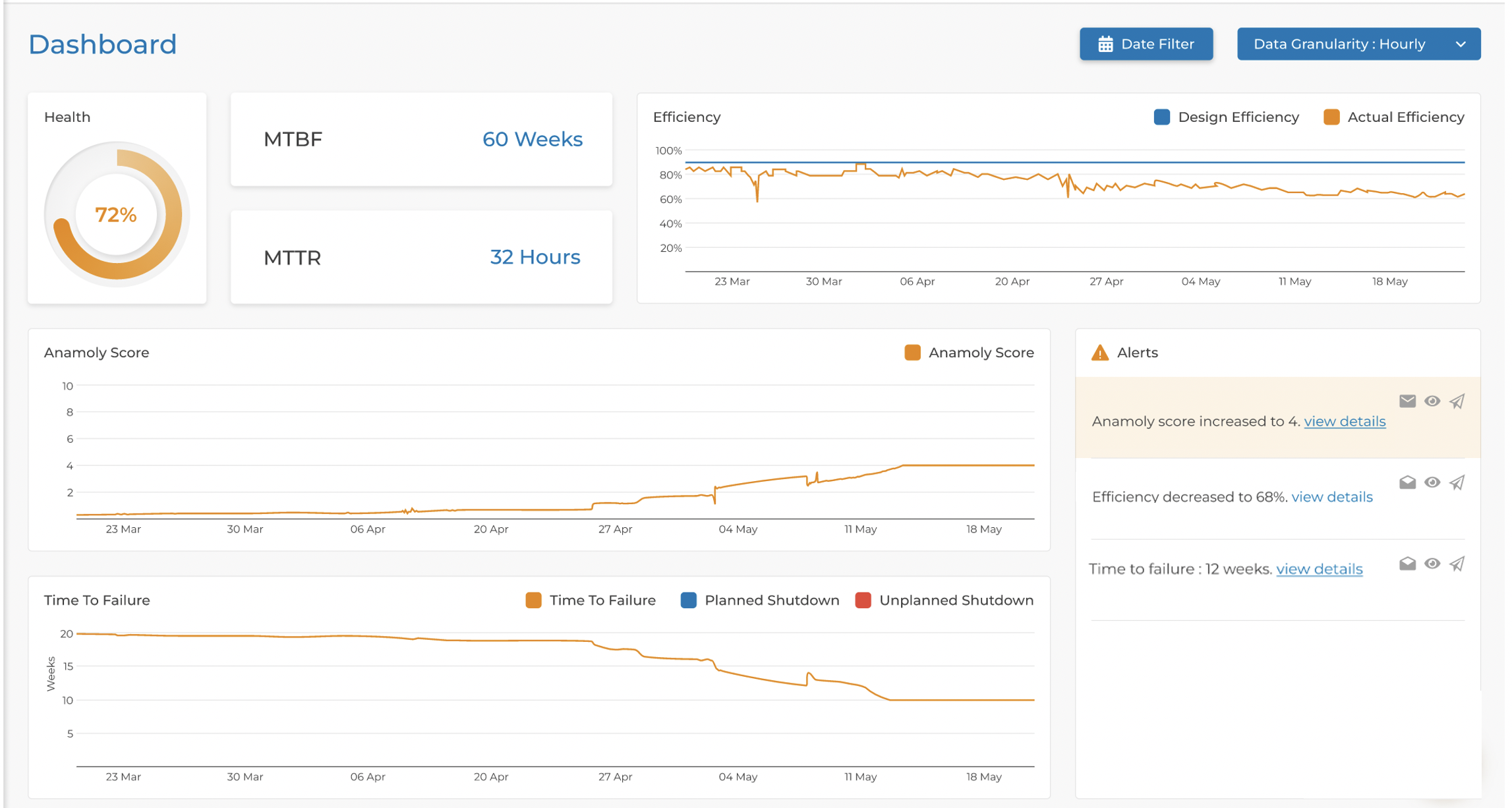
Task: Click the envelope icon on the time to failure alert
Action: click(x=1407, y=564)
